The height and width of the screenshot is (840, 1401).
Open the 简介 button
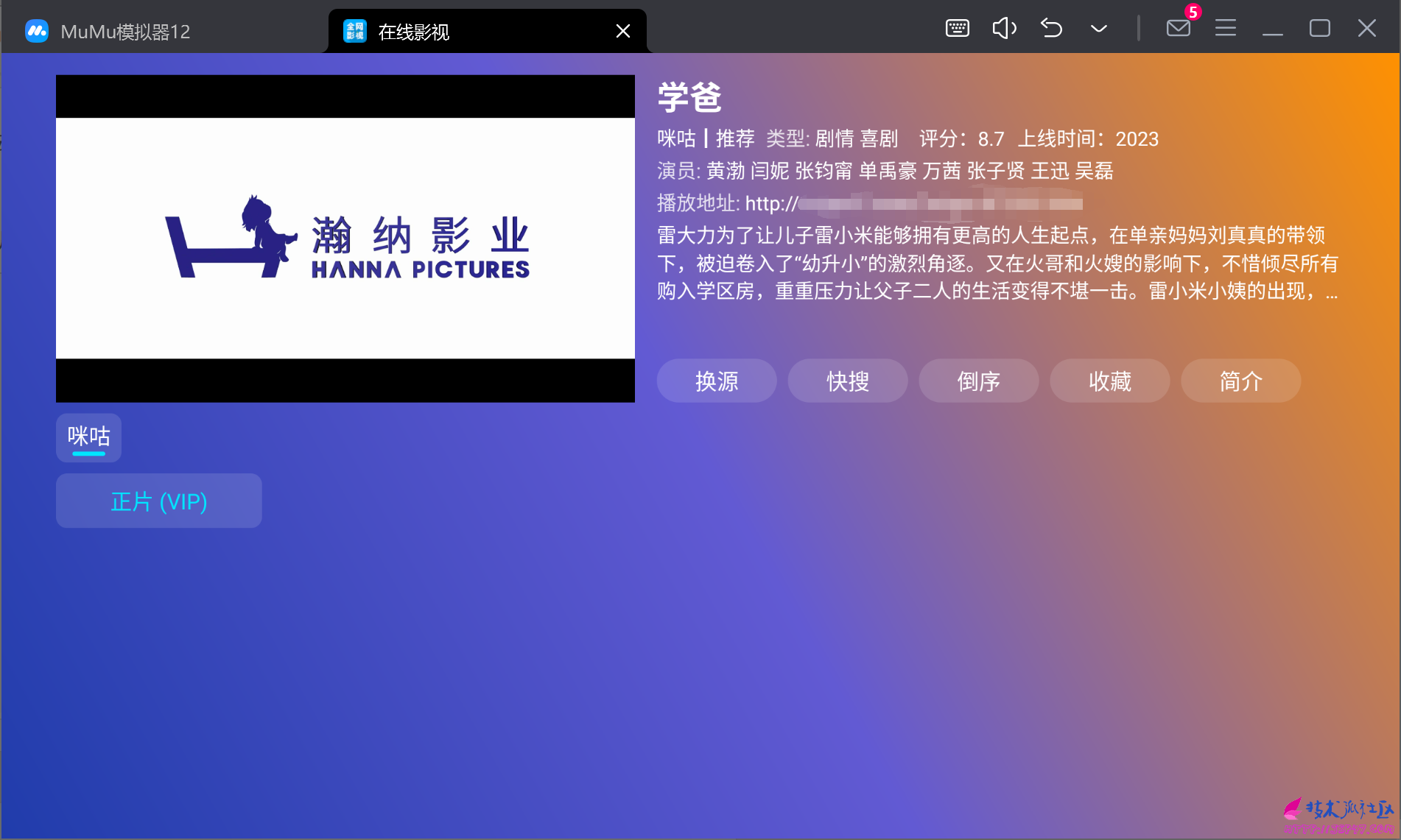point(1241,381)
